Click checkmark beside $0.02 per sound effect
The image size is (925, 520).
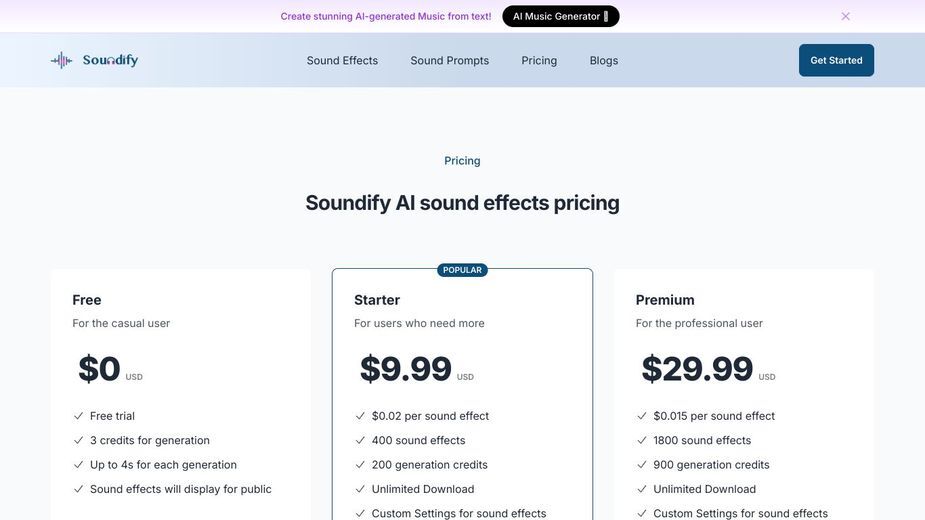tap(360, 416)
